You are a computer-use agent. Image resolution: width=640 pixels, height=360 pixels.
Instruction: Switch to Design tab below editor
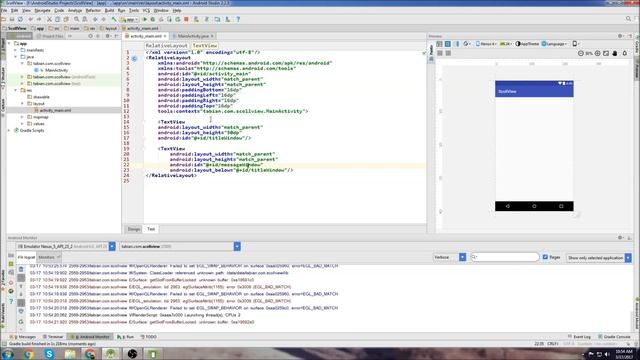tap(133, 229)
